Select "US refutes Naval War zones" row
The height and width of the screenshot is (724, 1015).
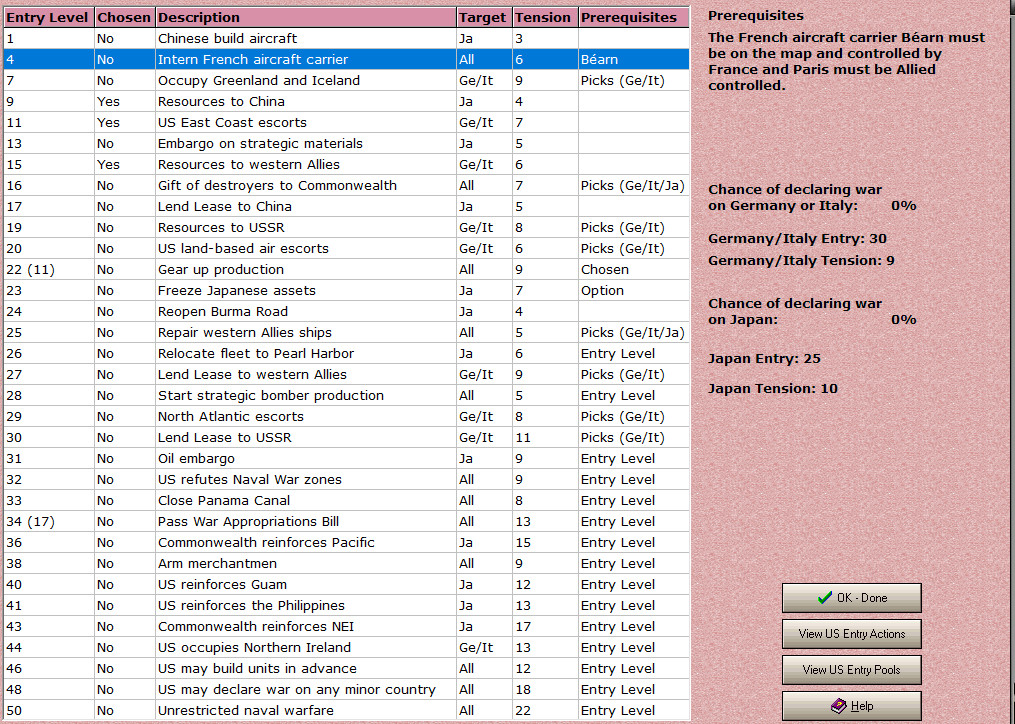click(346, 480)
